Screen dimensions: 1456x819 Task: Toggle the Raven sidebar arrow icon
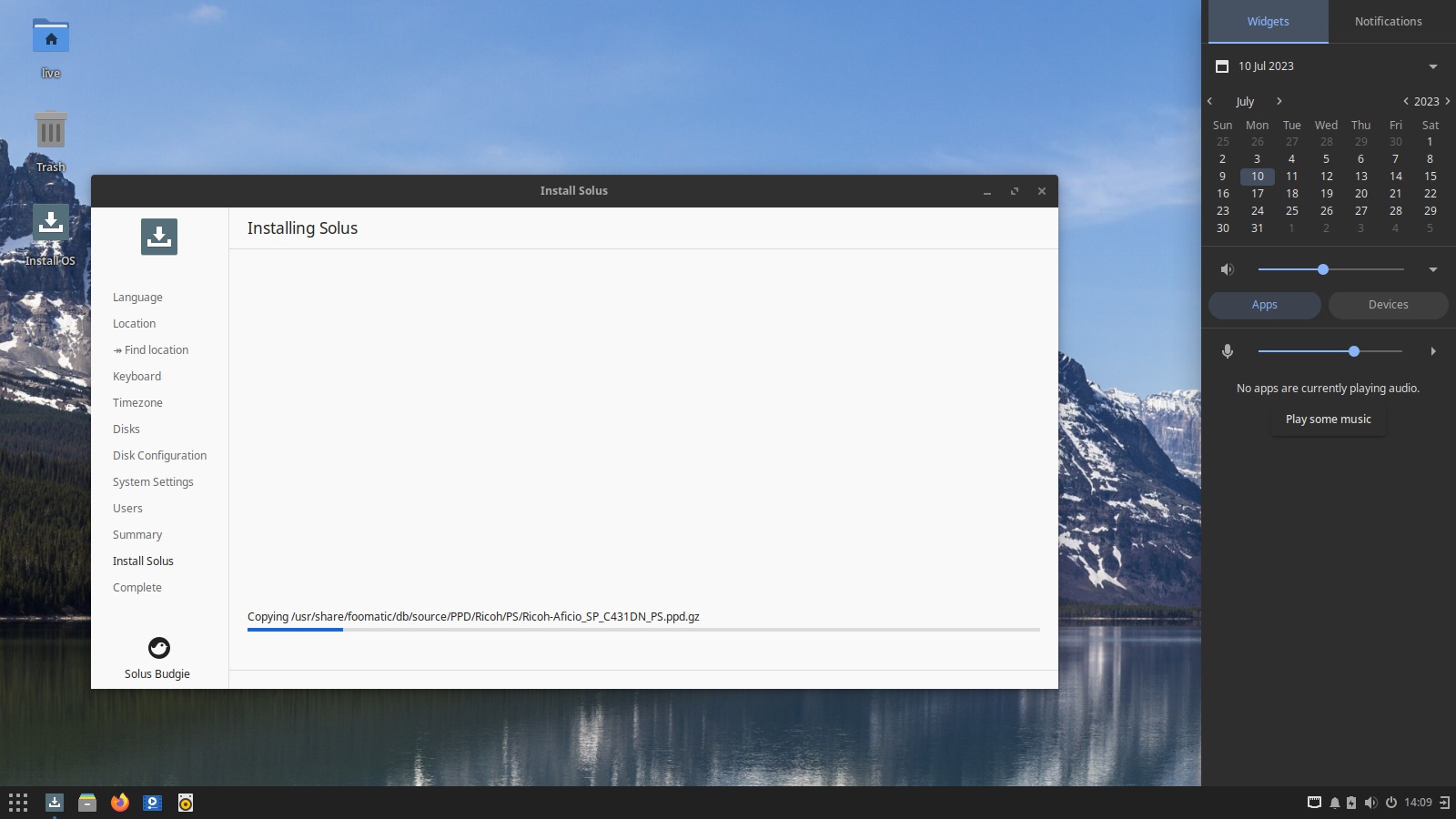[1444, 803]
